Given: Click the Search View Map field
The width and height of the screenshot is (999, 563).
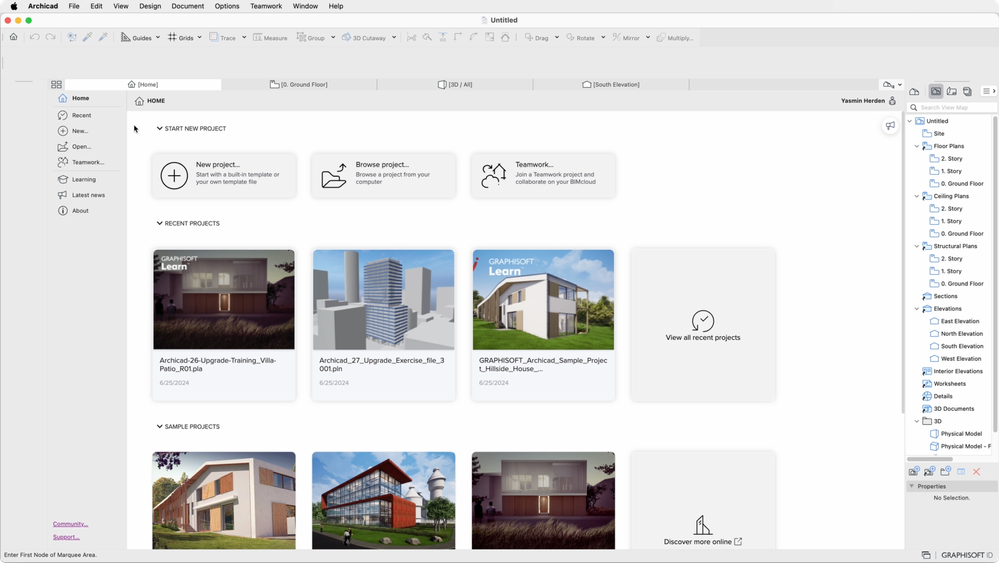Looking at the screenshot, I should [952, 107].
